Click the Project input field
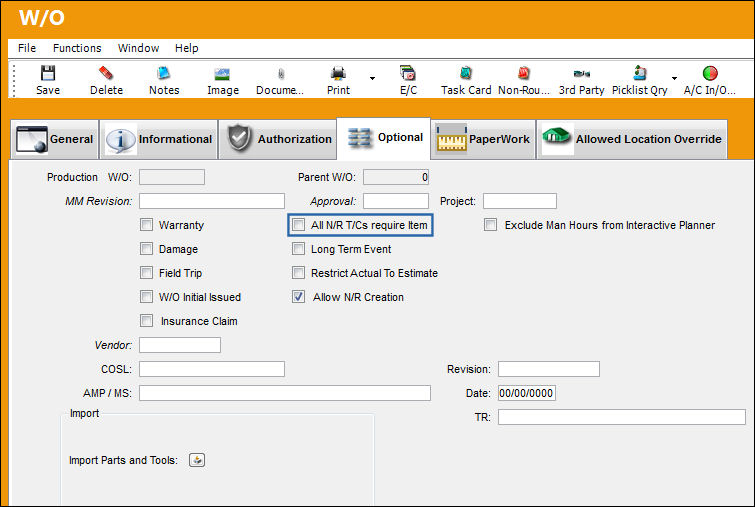The width and height of the screenshot is (755, 507). click(520, 201)
